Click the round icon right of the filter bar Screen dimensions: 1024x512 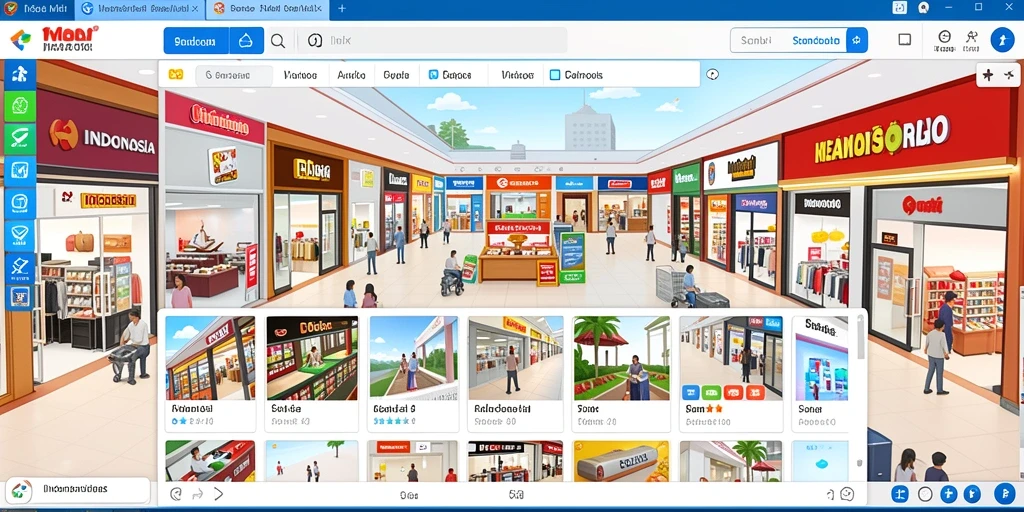[712, 74]
